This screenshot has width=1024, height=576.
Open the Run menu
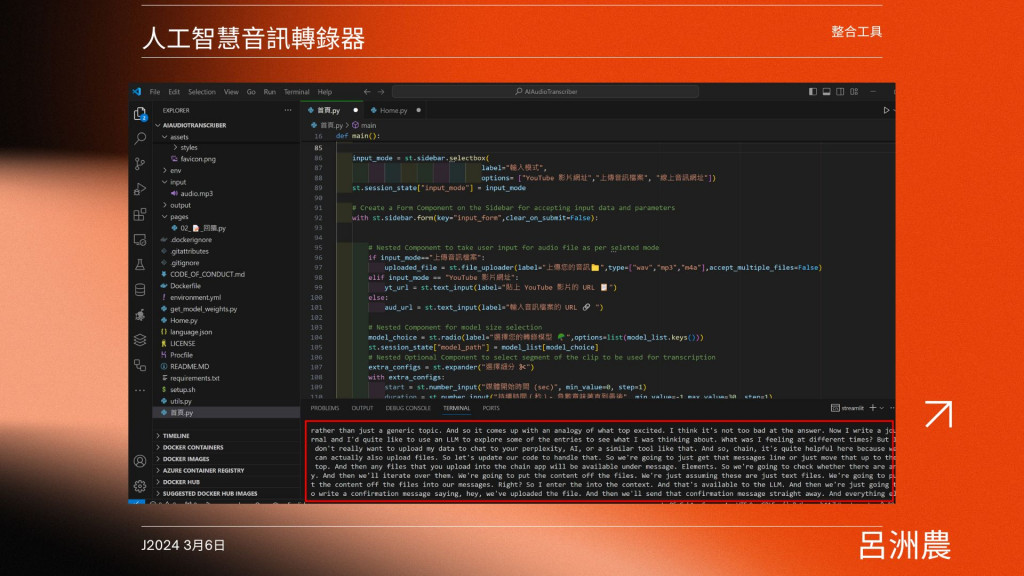coord(270,92)
